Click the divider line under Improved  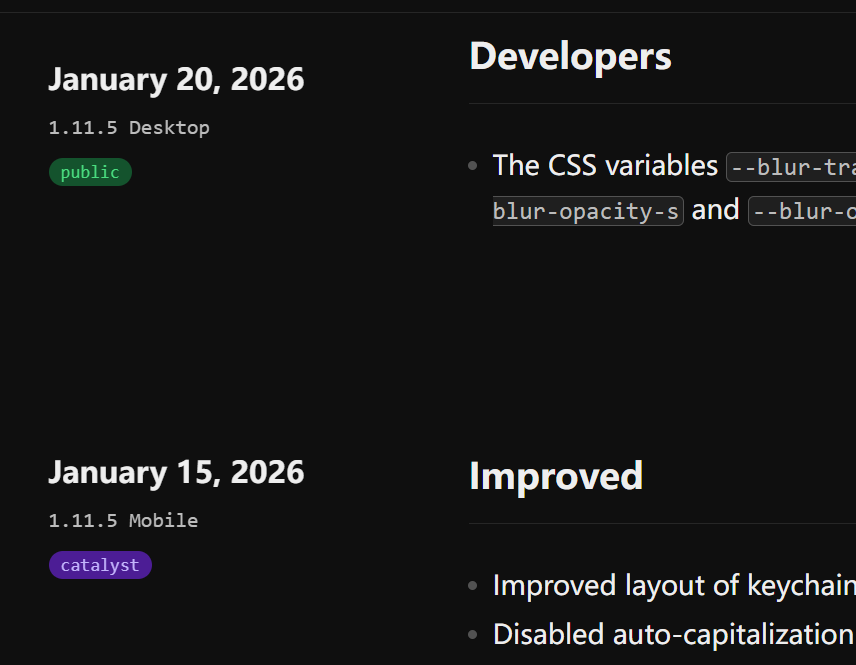pyautogui.click(x=662, y=523)
